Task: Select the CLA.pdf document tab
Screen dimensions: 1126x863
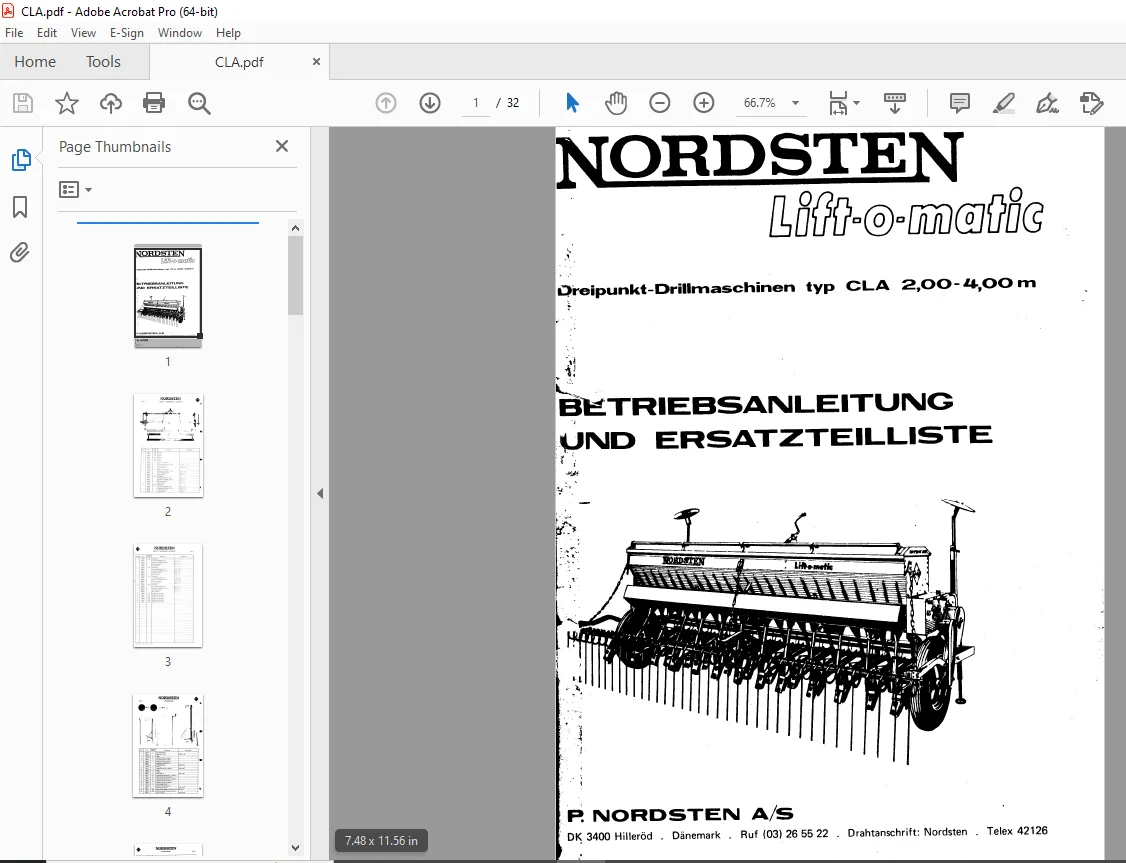Action: (x=239, y=62)
